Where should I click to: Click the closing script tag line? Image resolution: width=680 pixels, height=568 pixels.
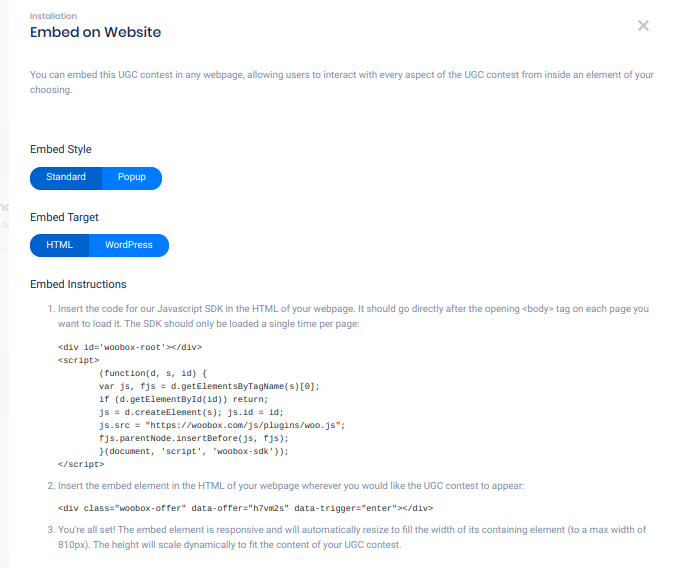tap(81, 464)
